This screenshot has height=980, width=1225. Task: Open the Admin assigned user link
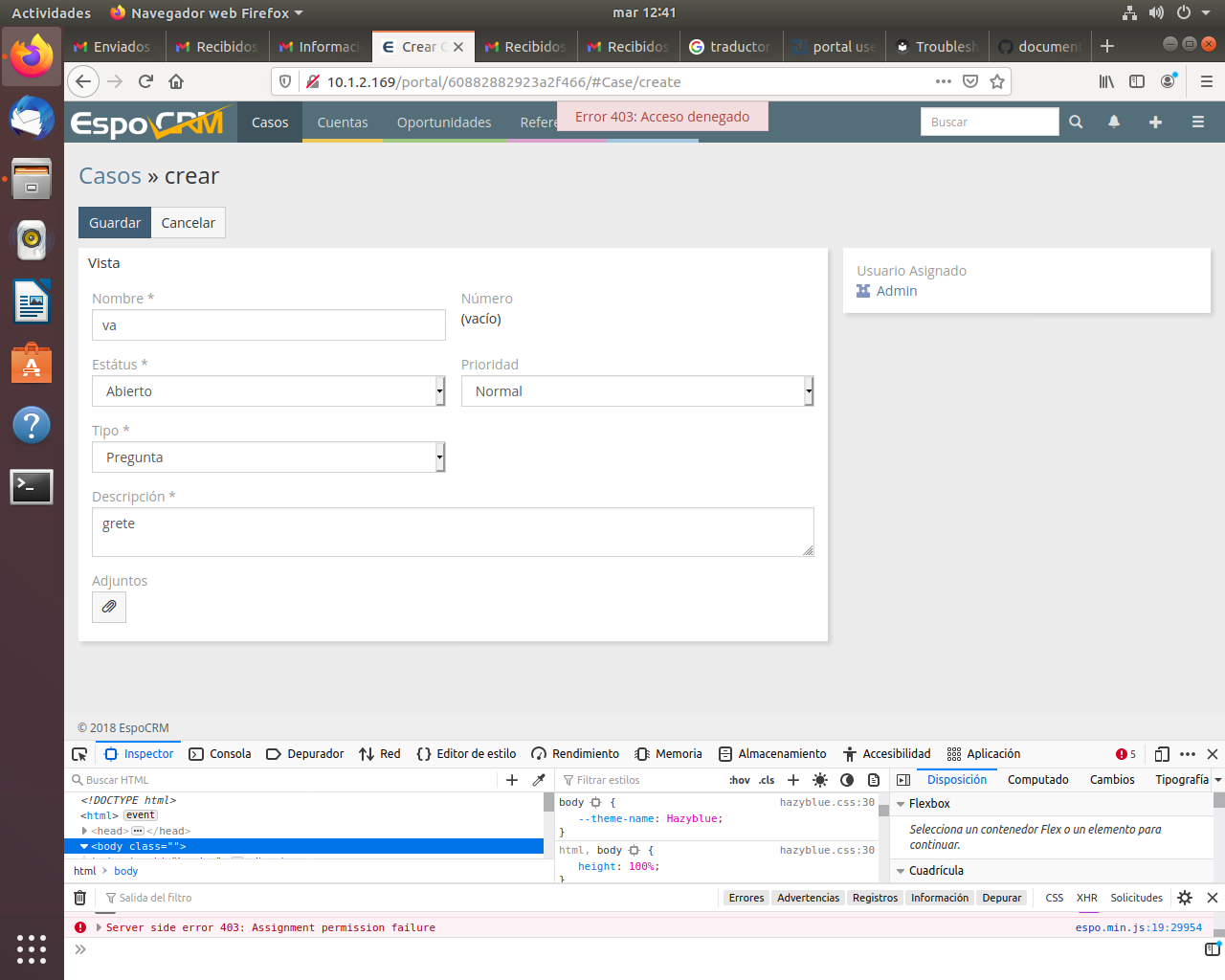(x=896, y=291)
